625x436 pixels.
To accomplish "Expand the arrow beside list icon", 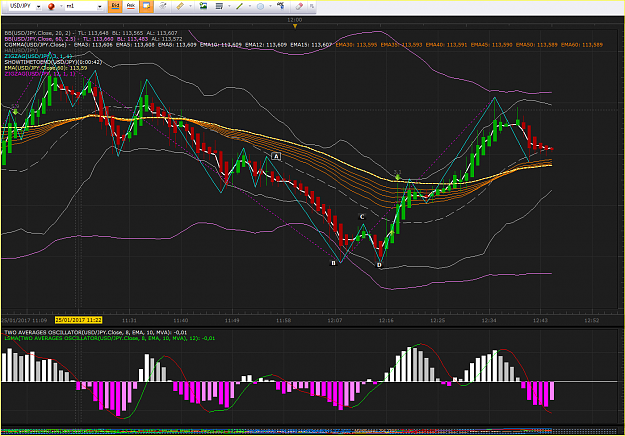I will tap(229, 6).
